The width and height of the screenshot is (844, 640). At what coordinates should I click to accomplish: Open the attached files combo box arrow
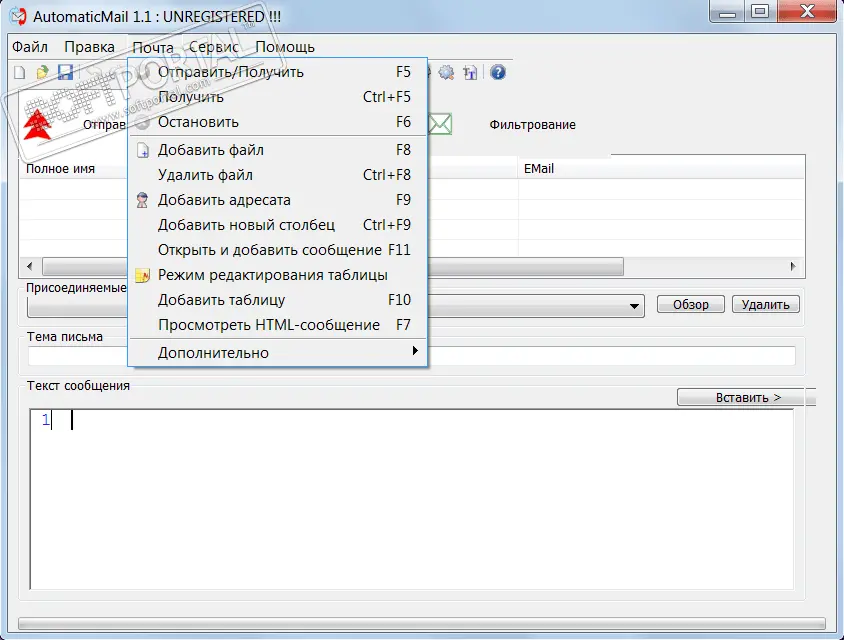pos(636,306)
